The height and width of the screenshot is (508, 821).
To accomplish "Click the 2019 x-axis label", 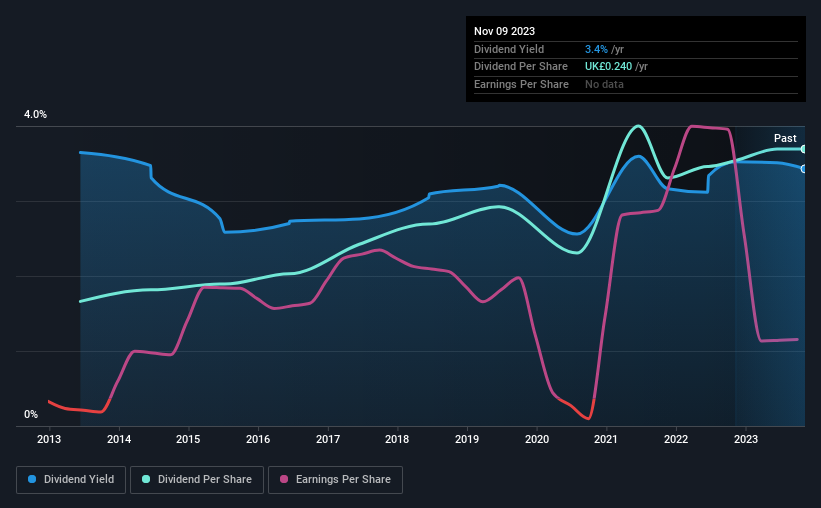I will [467, 439].
